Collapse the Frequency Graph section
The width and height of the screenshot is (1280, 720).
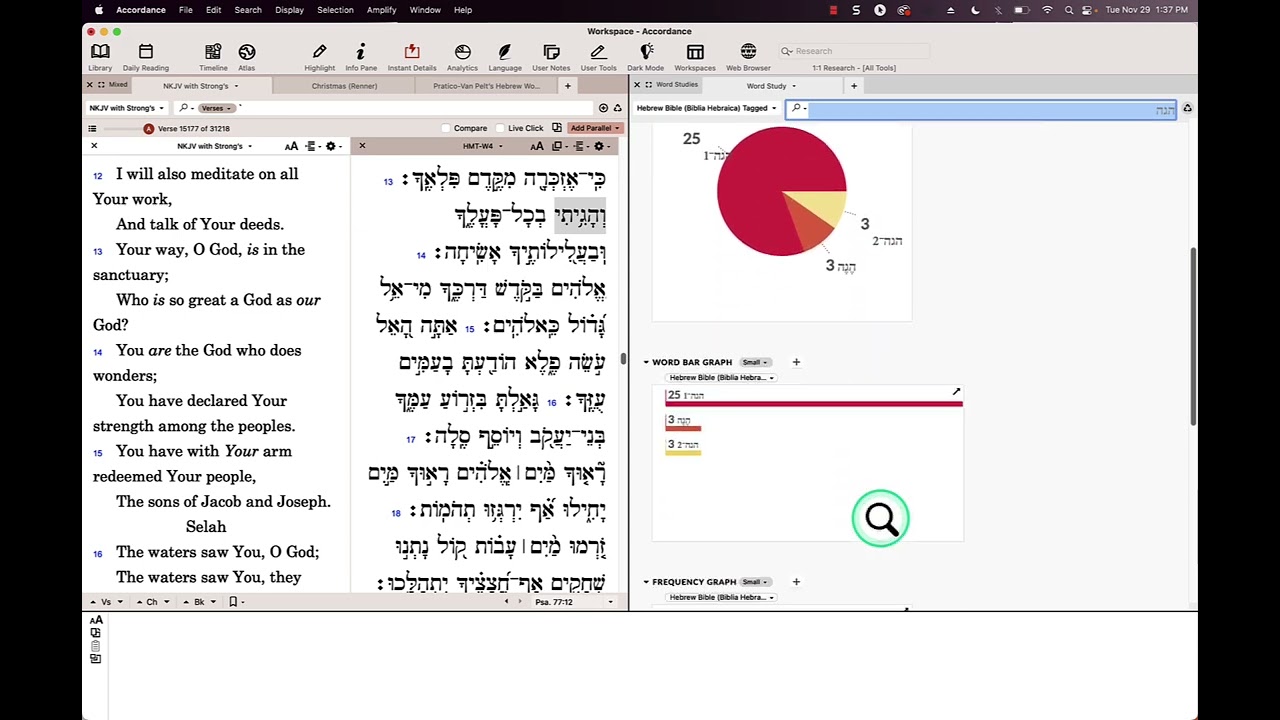click(x=646, y=582)
